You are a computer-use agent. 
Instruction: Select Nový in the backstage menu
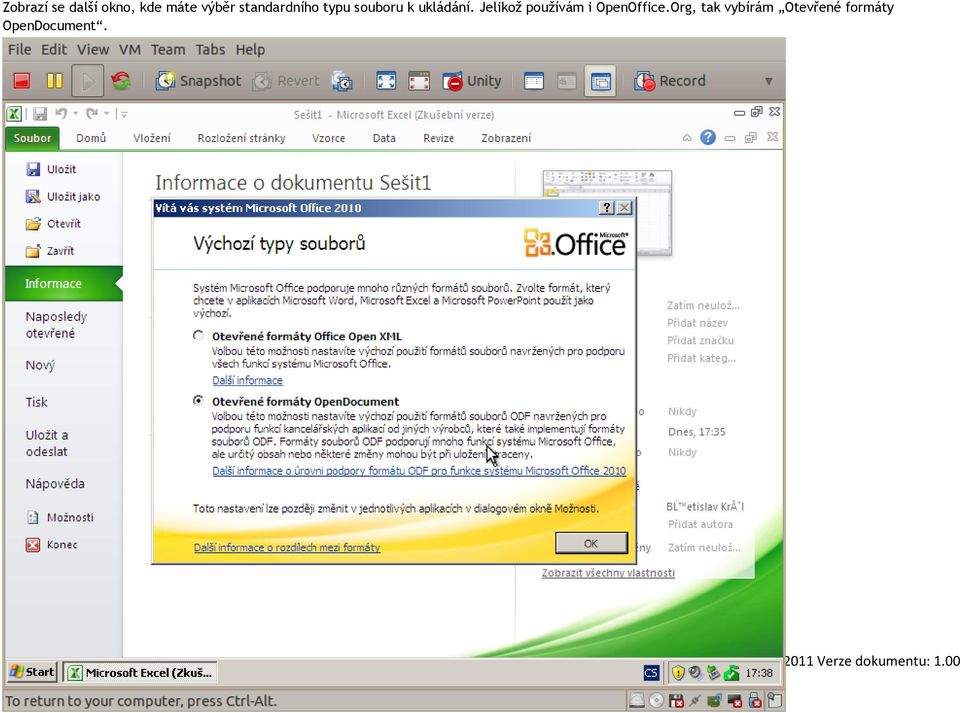tap(40, 365)
